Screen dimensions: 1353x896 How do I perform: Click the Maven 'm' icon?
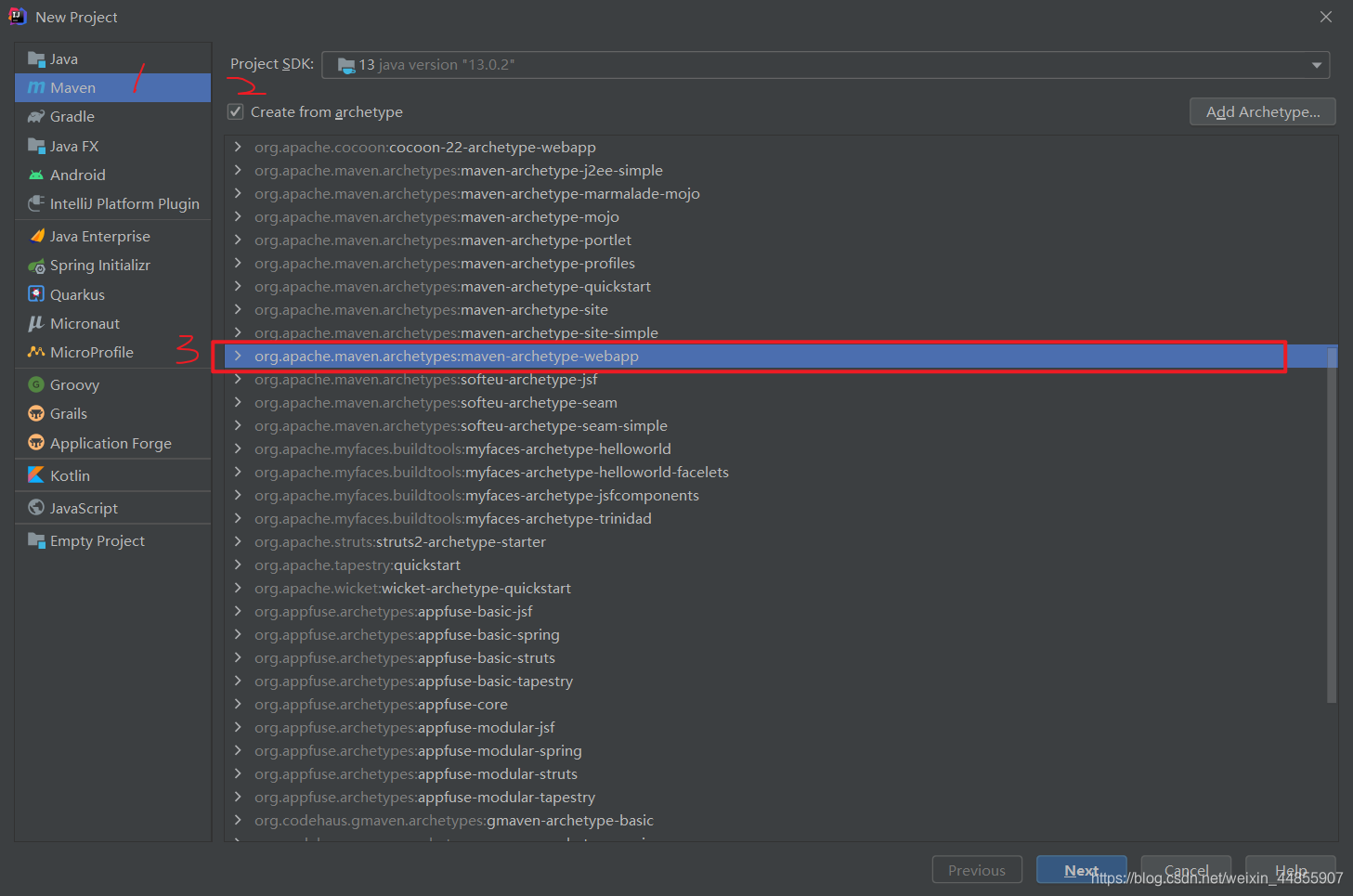click(x=36, y=87)
